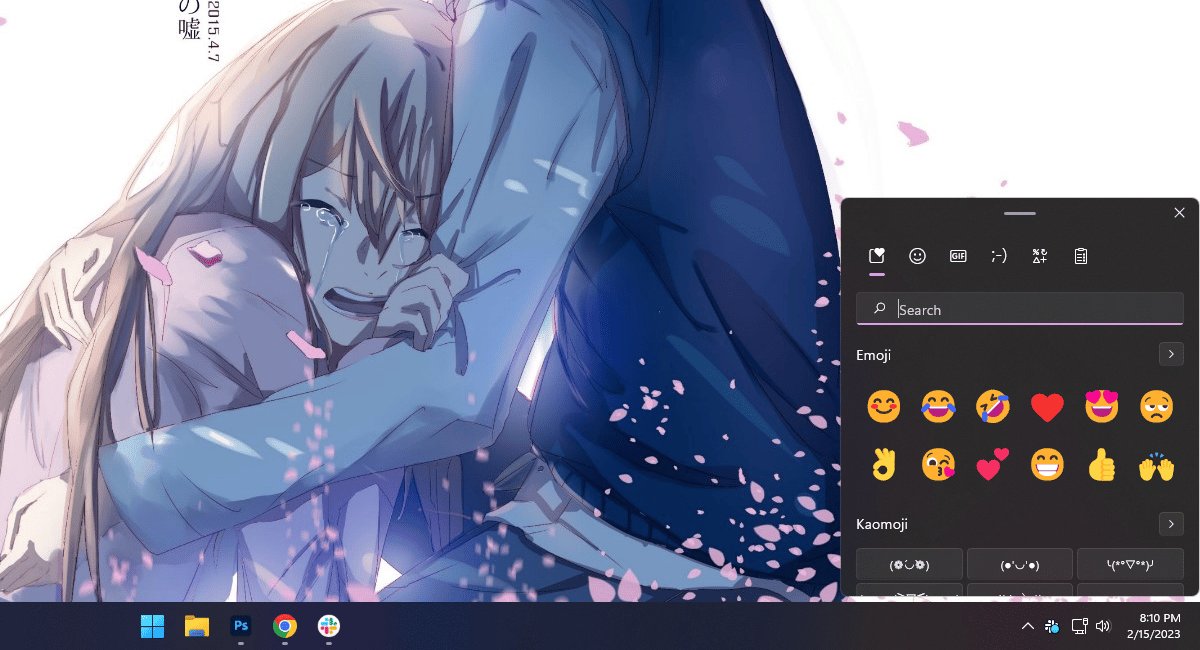The width and height of the screenshot is (1200, 650).
Task: Open network settings from system tray
Action: [1079, 626]
